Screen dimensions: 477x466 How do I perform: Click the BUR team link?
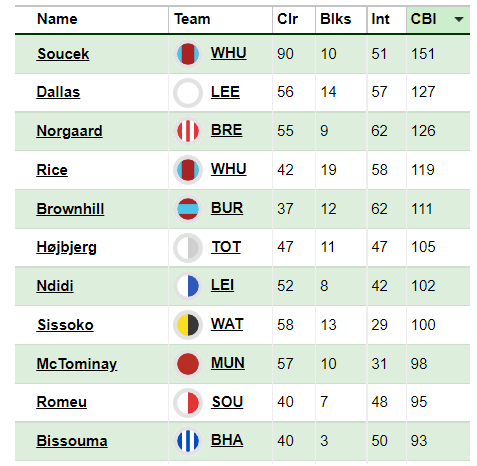[227, 208]
